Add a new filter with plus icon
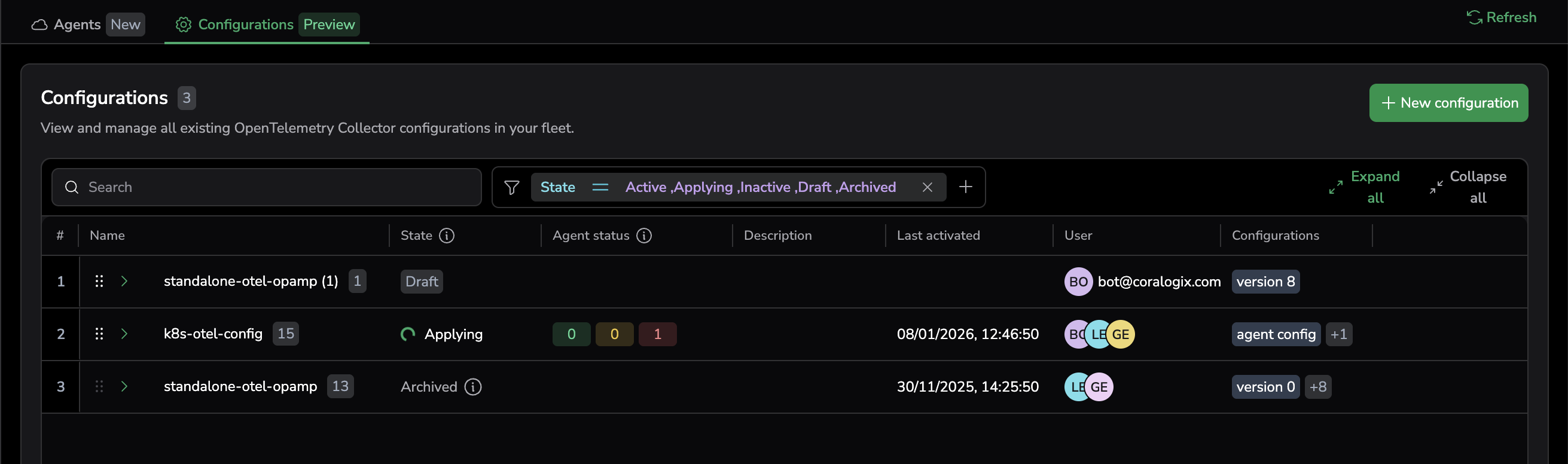This screenshot has width=1568, height=464. pyautogui.click(x=965, y=187)
